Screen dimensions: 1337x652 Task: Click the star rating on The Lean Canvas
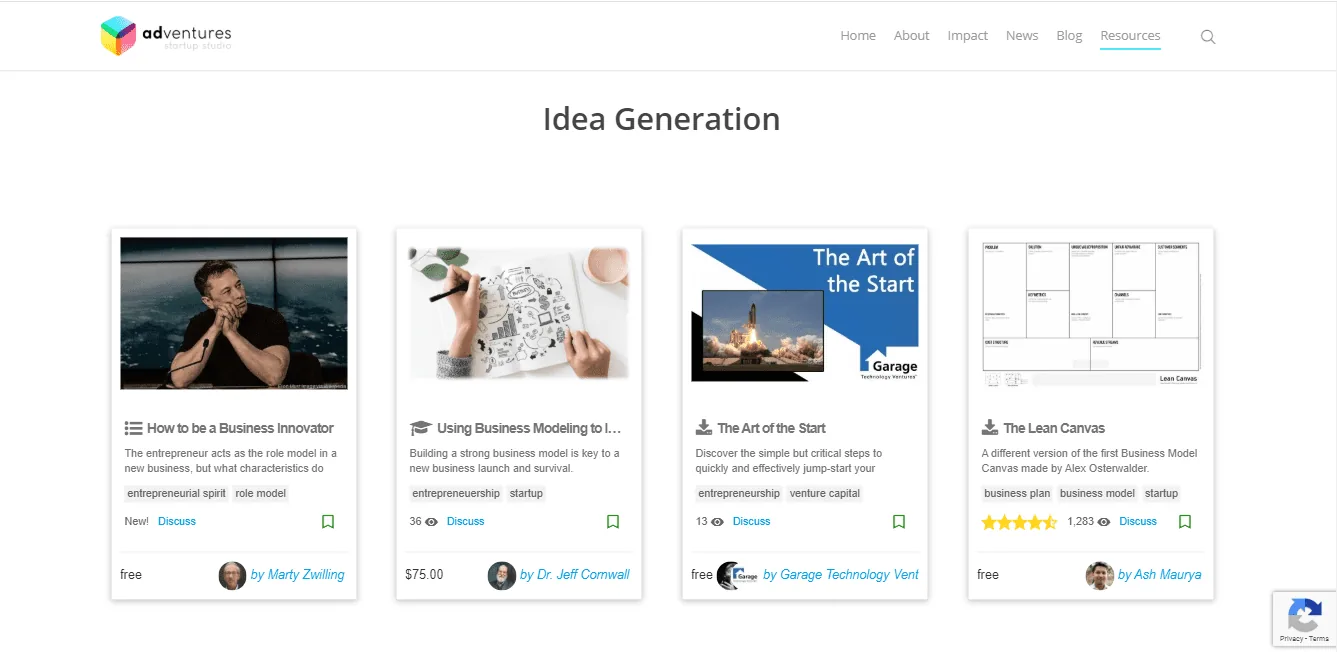tap(1019, 522)
